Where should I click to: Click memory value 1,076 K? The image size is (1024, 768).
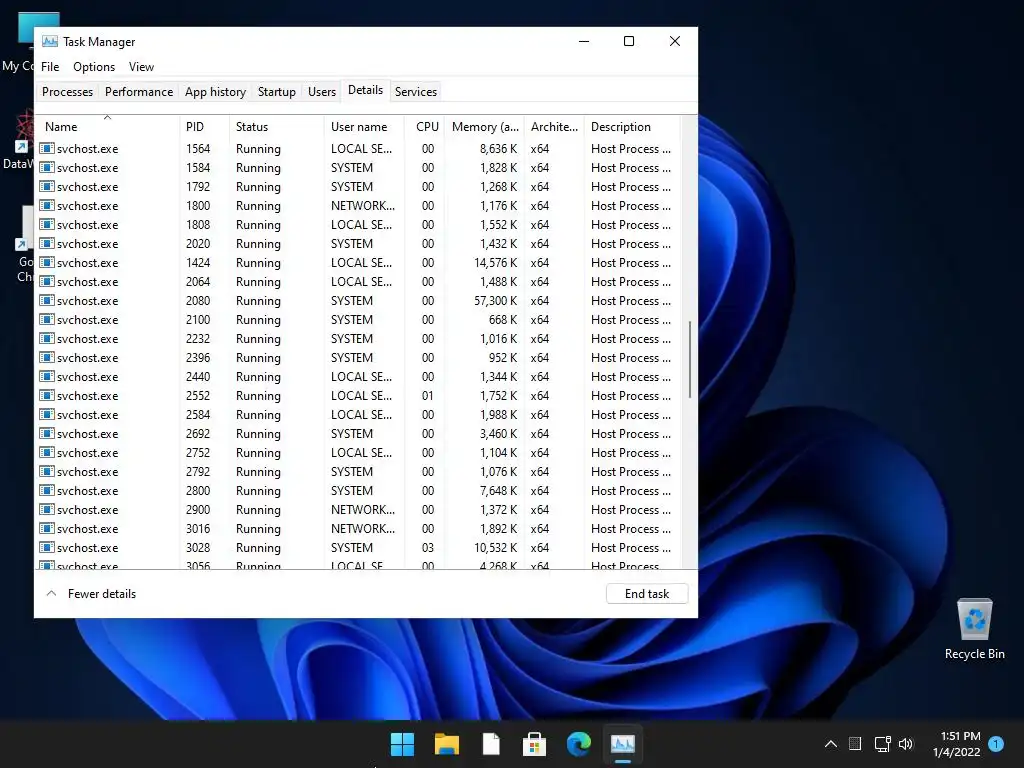[x=498, y=472]
